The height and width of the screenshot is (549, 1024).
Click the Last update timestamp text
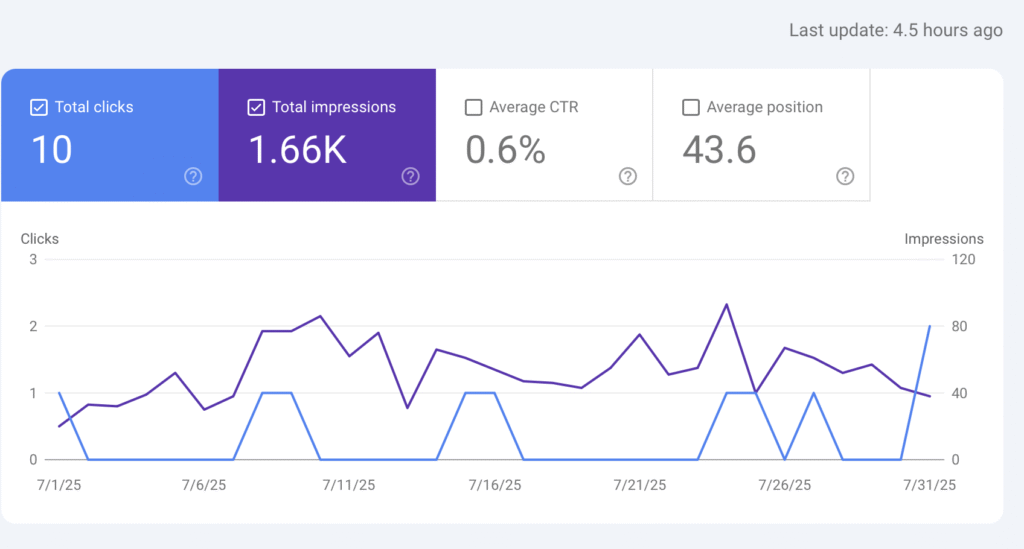[x=895, y=30]
